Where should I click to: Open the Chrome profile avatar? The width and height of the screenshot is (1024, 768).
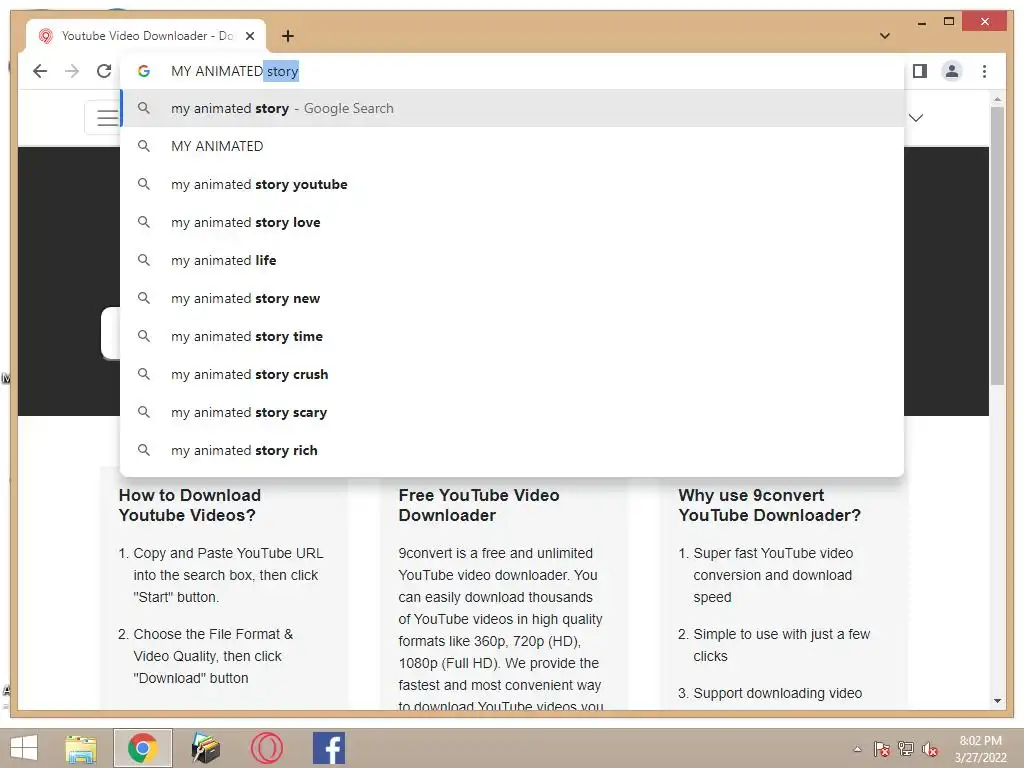point(952,71)
